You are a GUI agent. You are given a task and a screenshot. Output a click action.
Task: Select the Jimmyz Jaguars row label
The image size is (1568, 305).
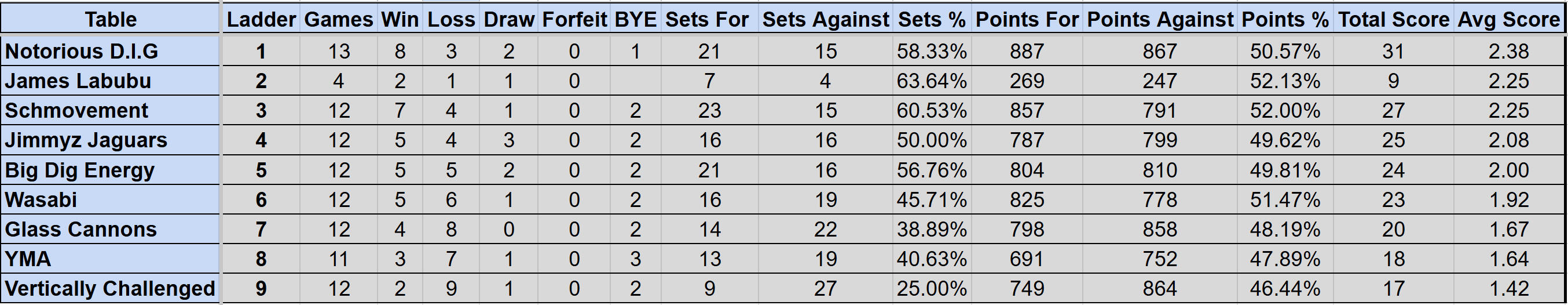pos(109,140)
